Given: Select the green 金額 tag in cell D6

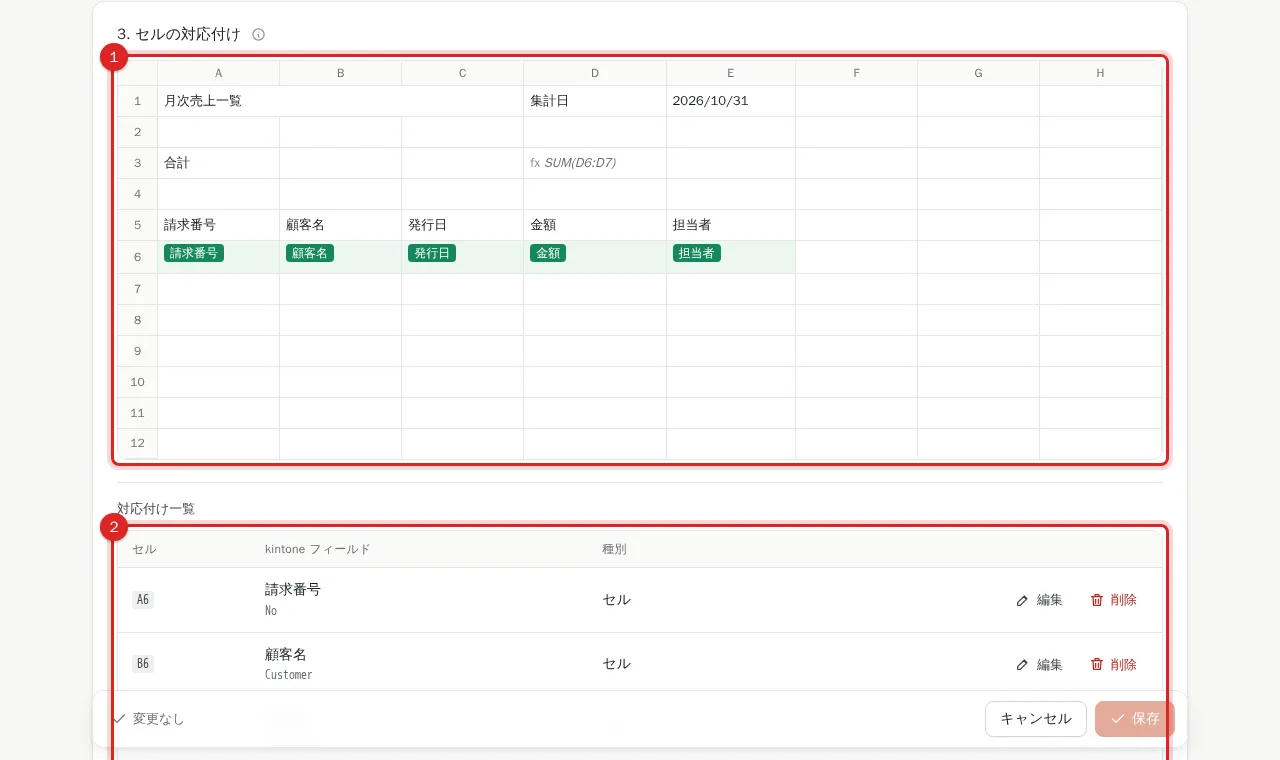Looking at the screenshot, I should tap(548, 253).
